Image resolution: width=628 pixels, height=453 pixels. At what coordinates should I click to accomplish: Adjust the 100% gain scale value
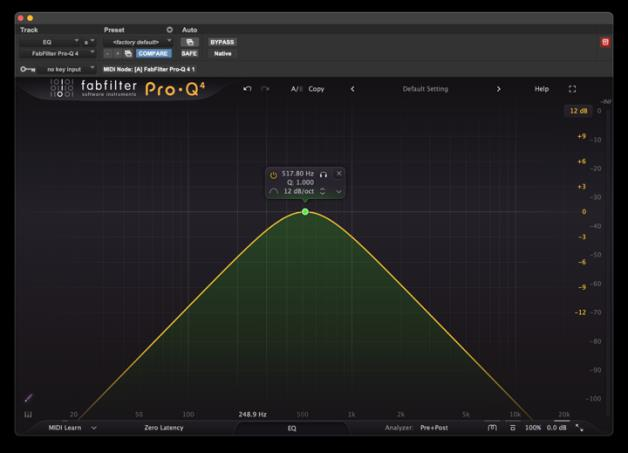533,428
